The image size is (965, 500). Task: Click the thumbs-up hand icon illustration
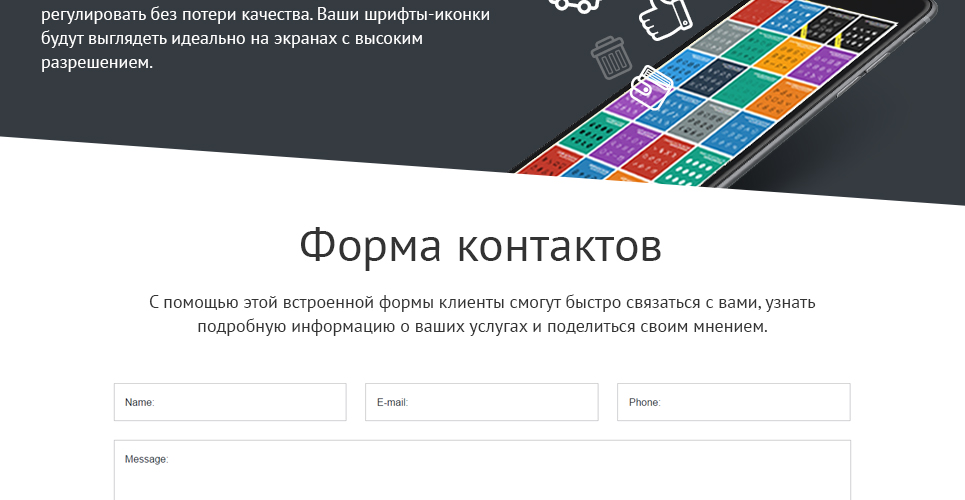[x=665, y=18]
